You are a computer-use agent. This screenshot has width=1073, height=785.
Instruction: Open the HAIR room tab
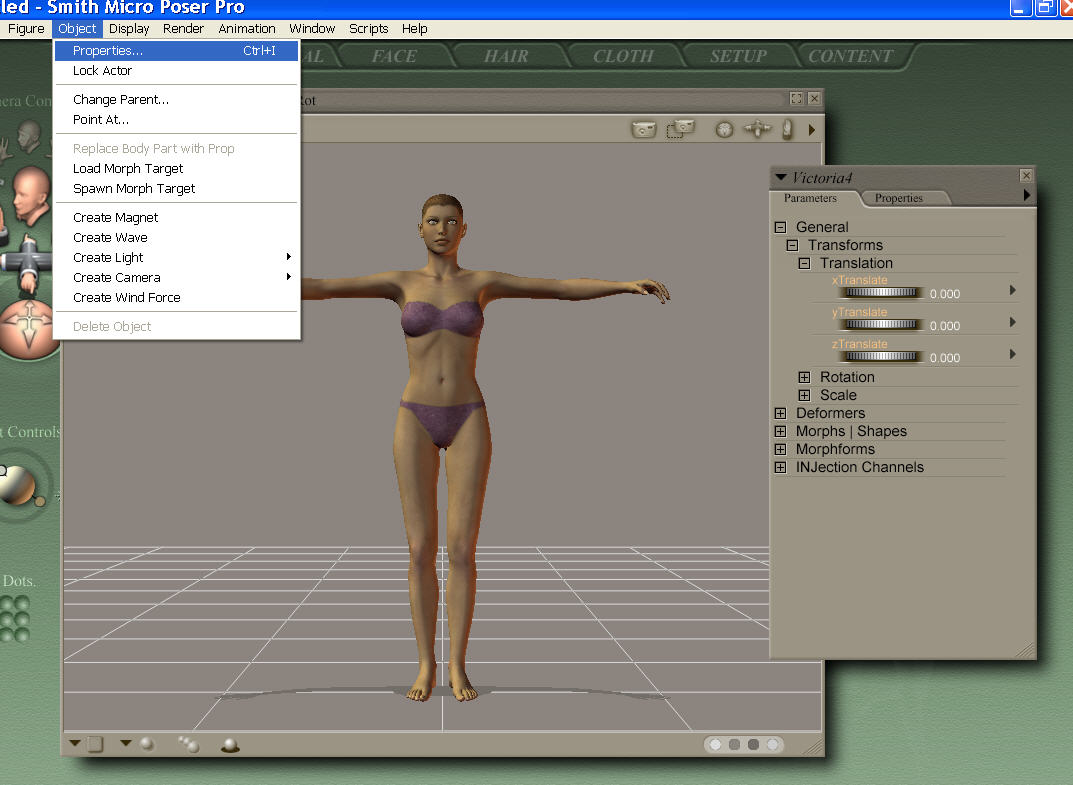tap(506, 56)
